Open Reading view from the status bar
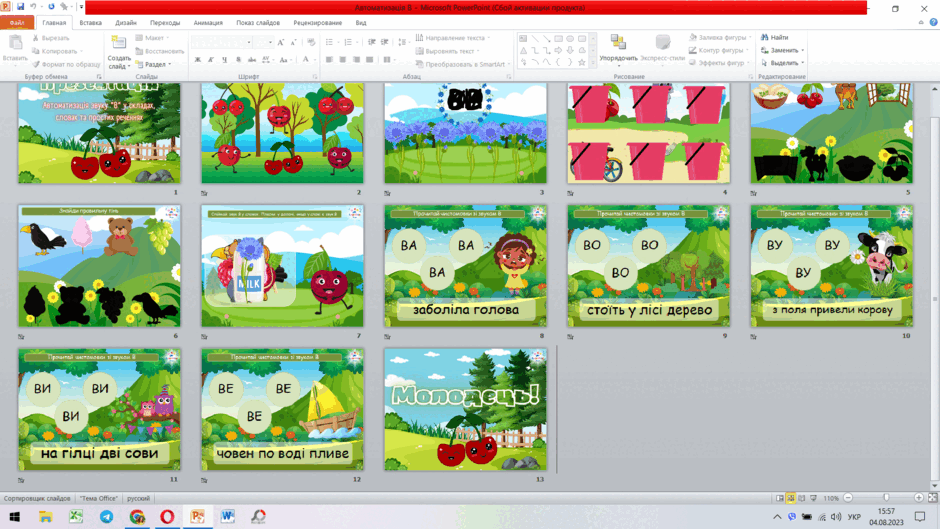 (x=802, y=498)
